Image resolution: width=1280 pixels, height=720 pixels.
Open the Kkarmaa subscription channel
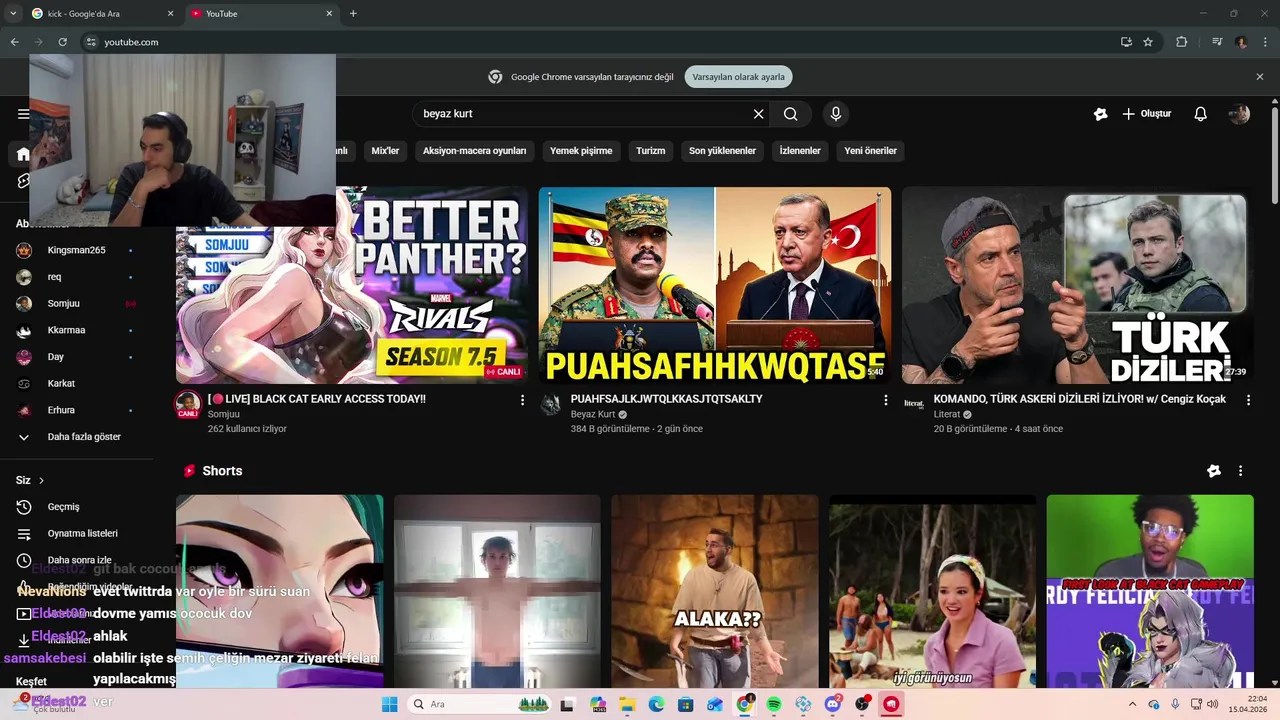click(x=76, y=330)
